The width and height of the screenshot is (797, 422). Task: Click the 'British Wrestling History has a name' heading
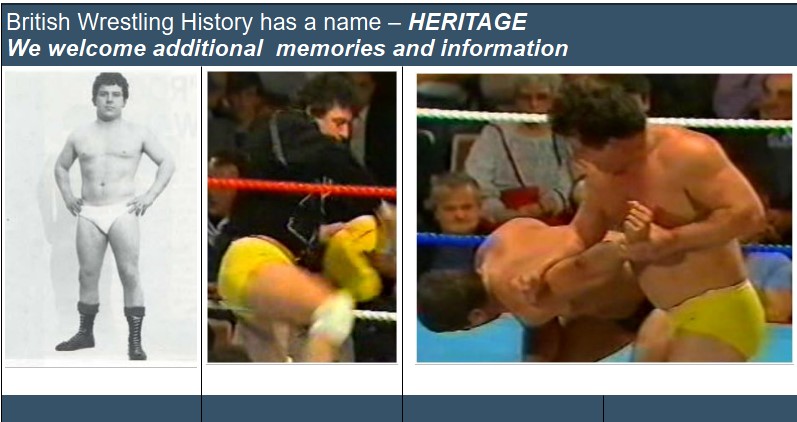click(x=202, y=22)
